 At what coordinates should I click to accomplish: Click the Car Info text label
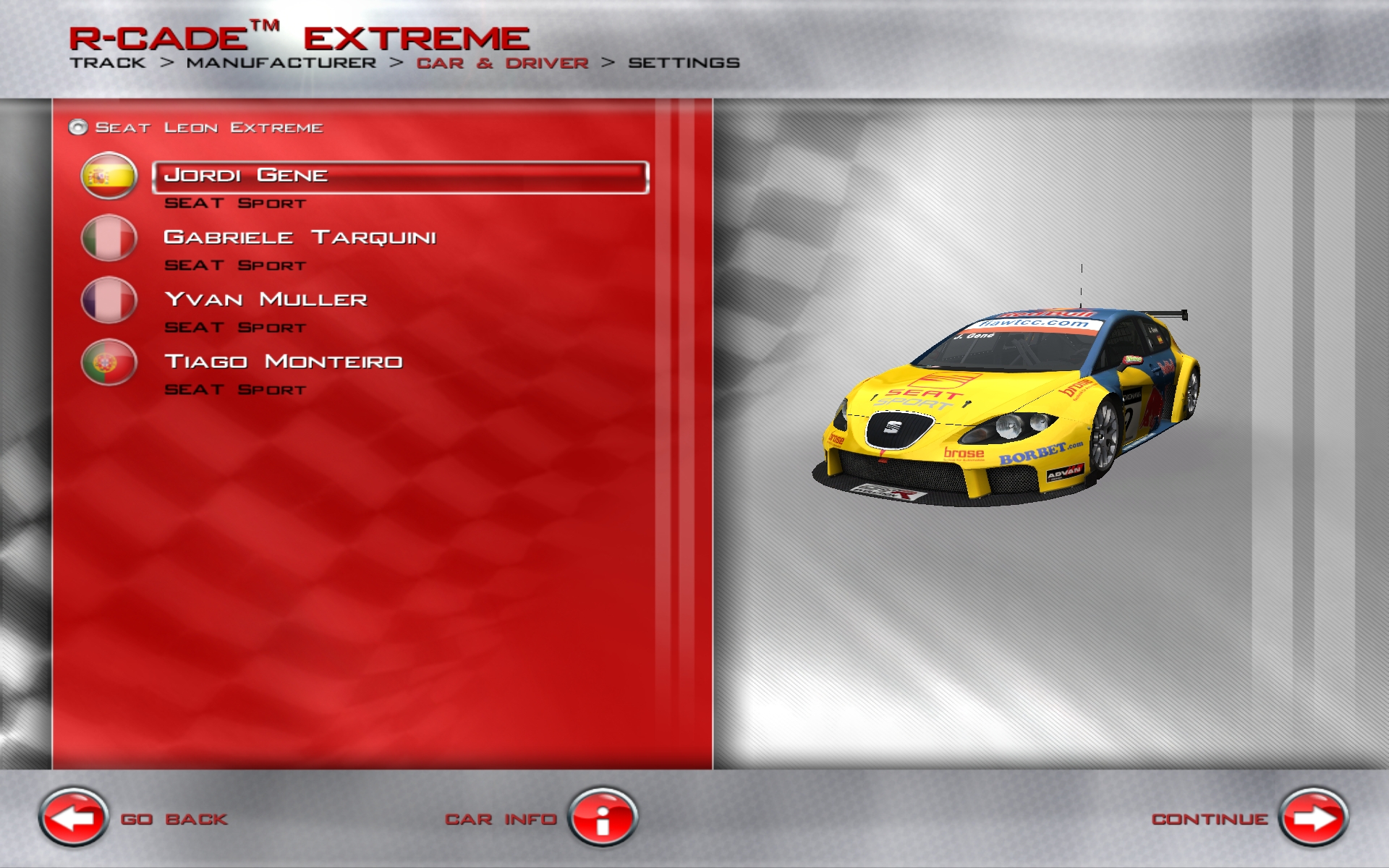coord(501,820)
